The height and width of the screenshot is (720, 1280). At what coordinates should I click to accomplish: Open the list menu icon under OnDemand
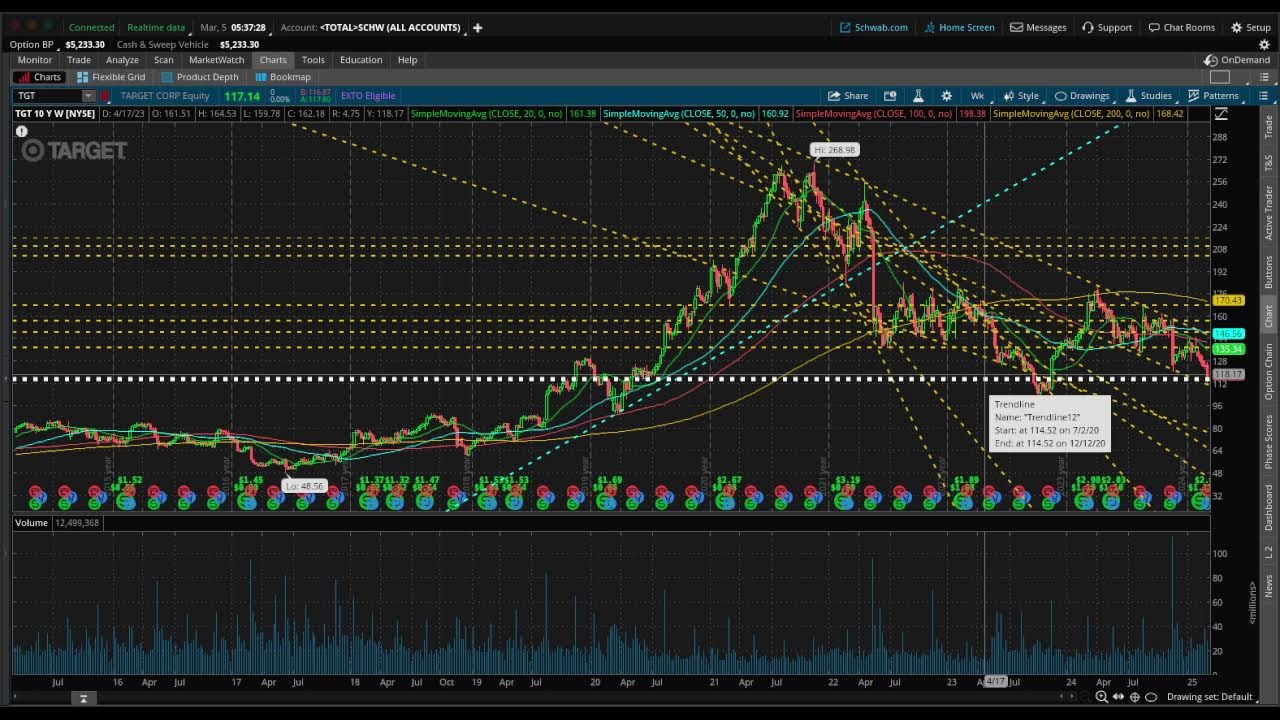click(x=1263, y=77)
